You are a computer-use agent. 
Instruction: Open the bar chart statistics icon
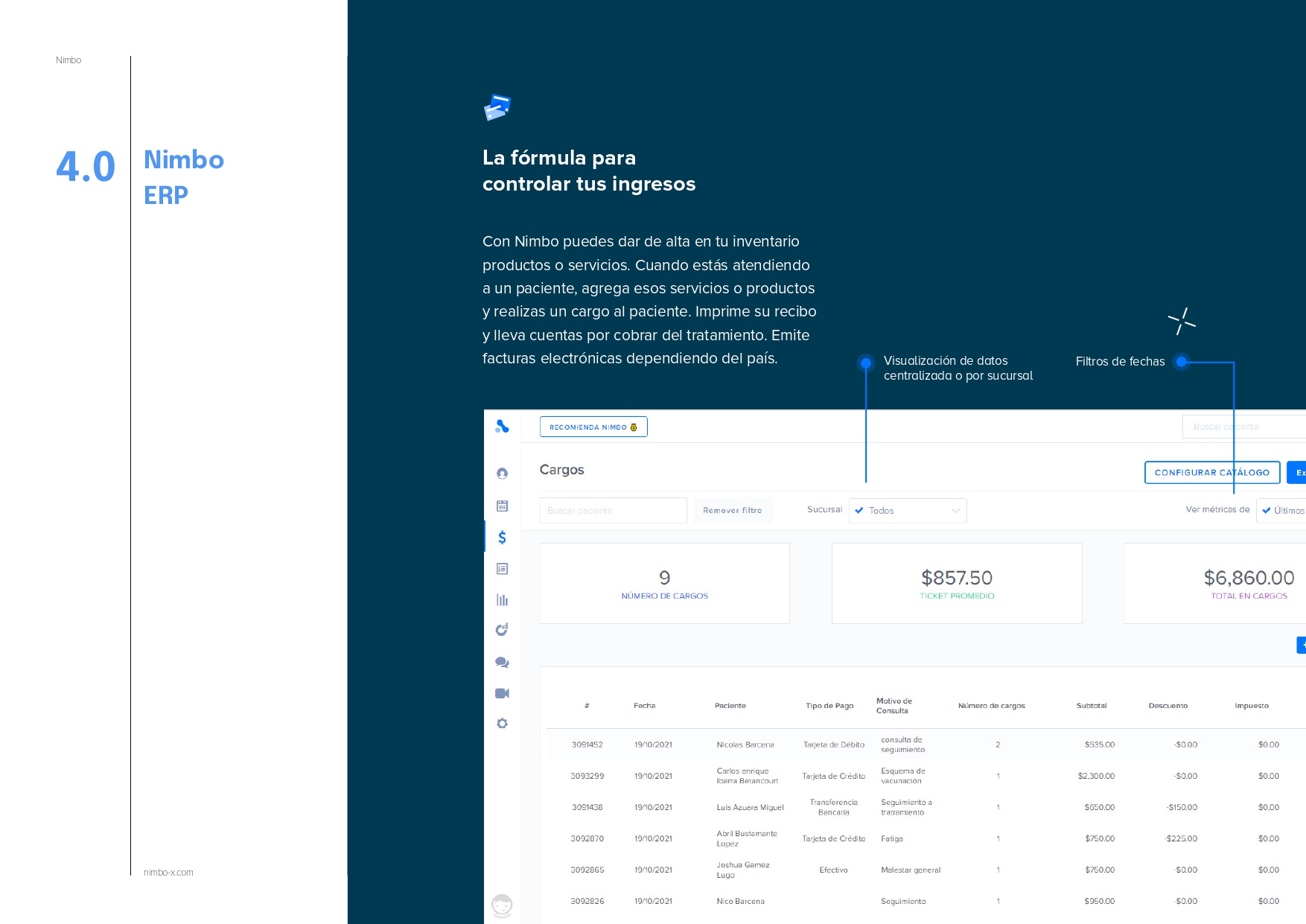coord(503,600)
